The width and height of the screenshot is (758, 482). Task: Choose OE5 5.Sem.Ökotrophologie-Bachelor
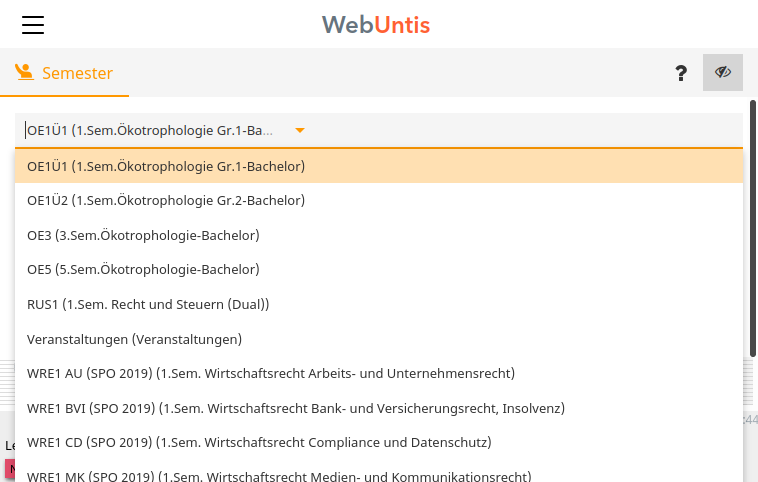pyautogui.click(x=143, y=269)
